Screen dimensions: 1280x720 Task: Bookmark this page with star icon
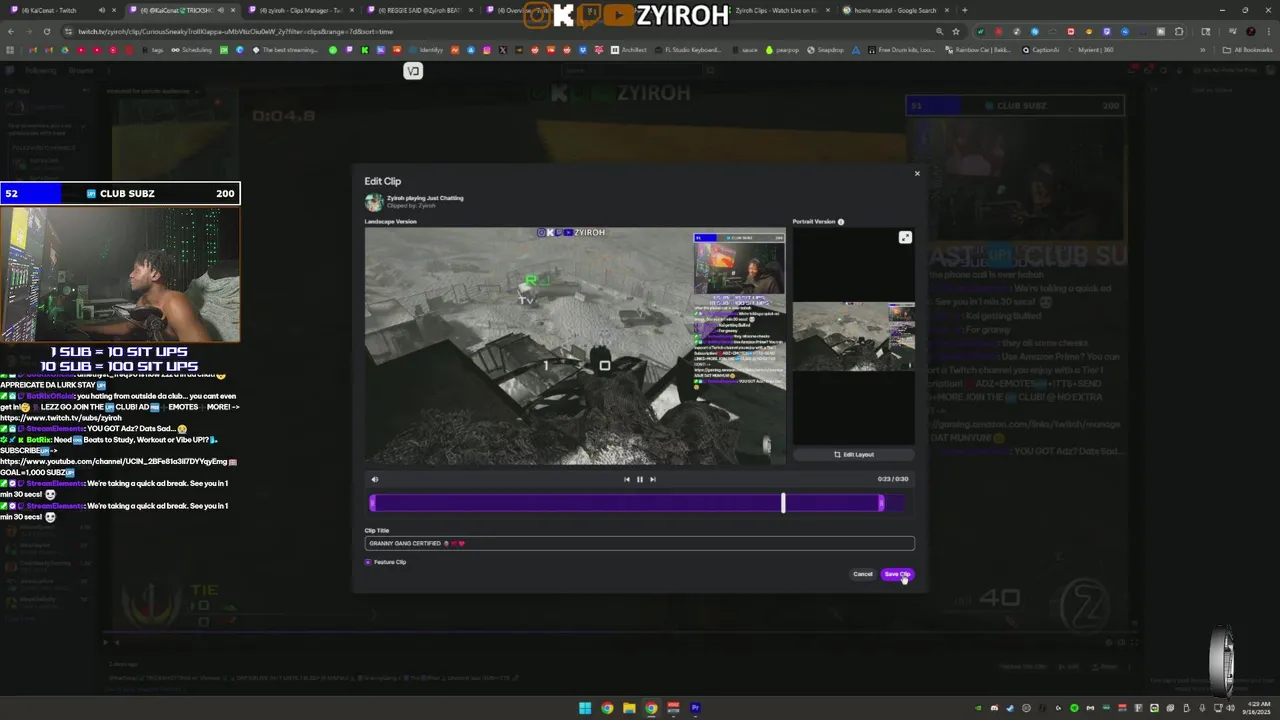(x=955, y=31)
